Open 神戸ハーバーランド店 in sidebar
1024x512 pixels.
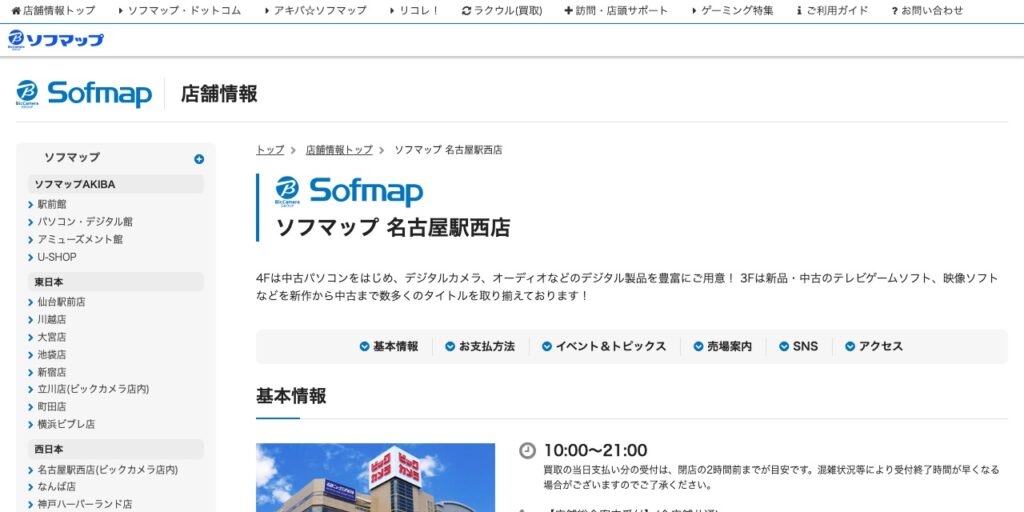pos(85,504)
